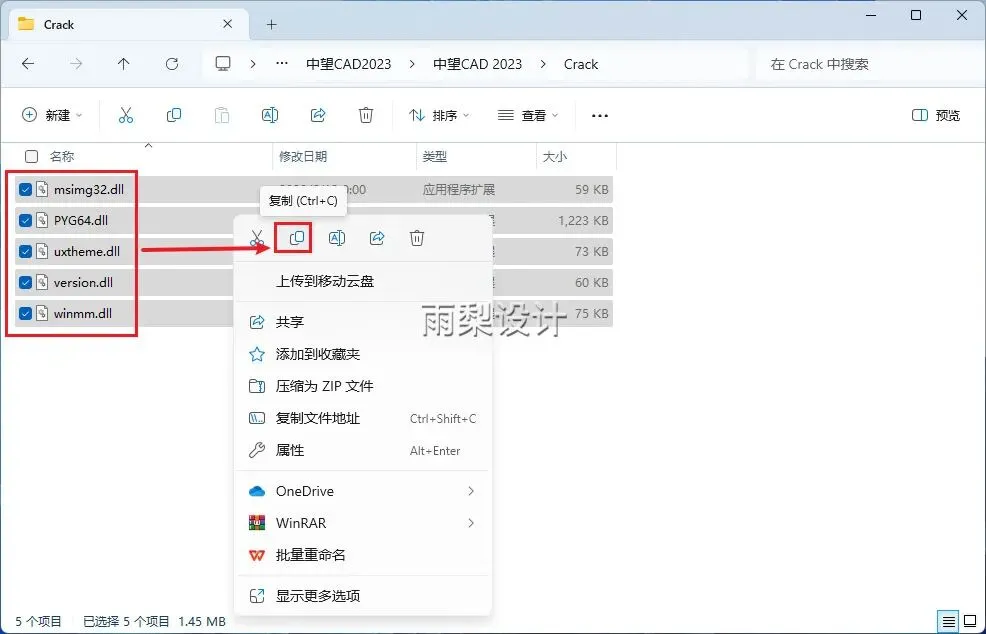The image size is (986, 634).
Task: Choose 添加到收藏夹 in the context menu
Action: [362, 354]
